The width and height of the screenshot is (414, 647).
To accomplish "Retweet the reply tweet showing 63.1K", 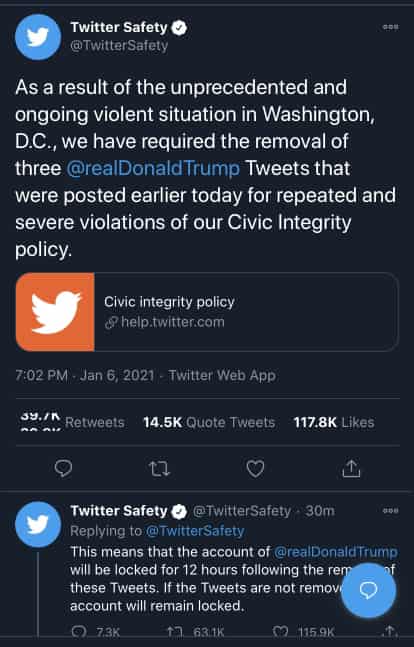I will click(195, 632).
